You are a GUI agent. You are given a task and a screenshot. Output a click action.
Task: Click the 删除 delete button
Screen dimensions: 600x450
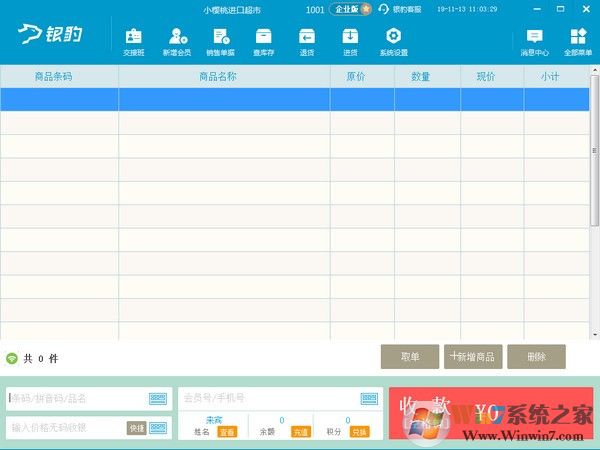pyautogui.click(x=536, y=357)
